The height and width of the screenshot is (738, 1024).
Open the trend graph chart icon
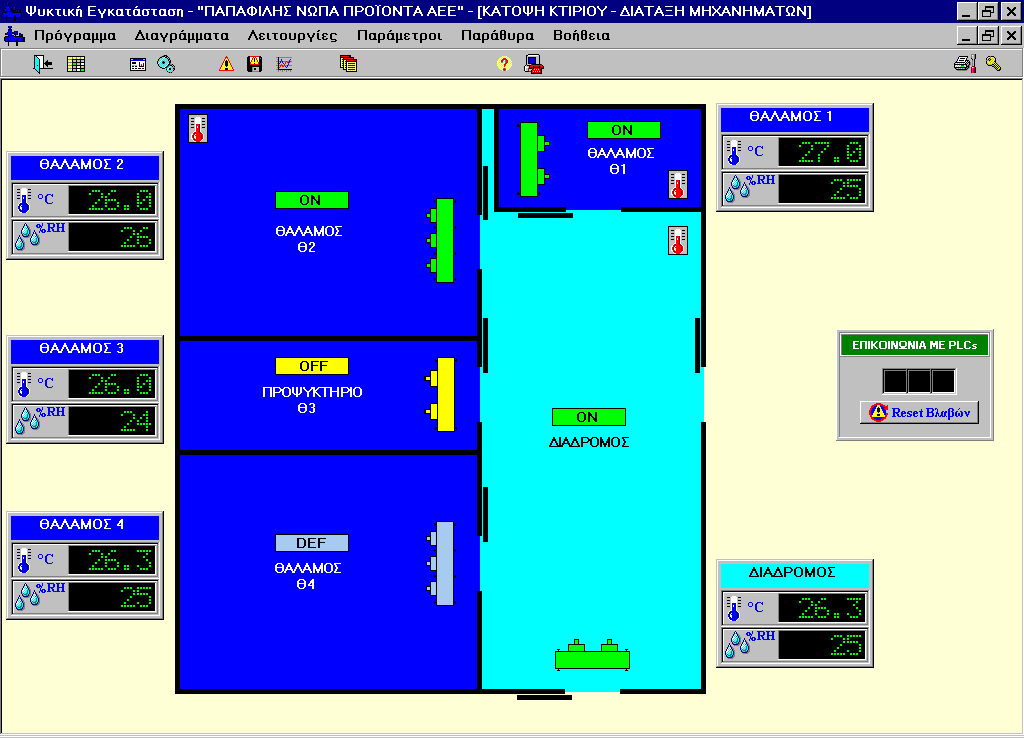point(284,64)
